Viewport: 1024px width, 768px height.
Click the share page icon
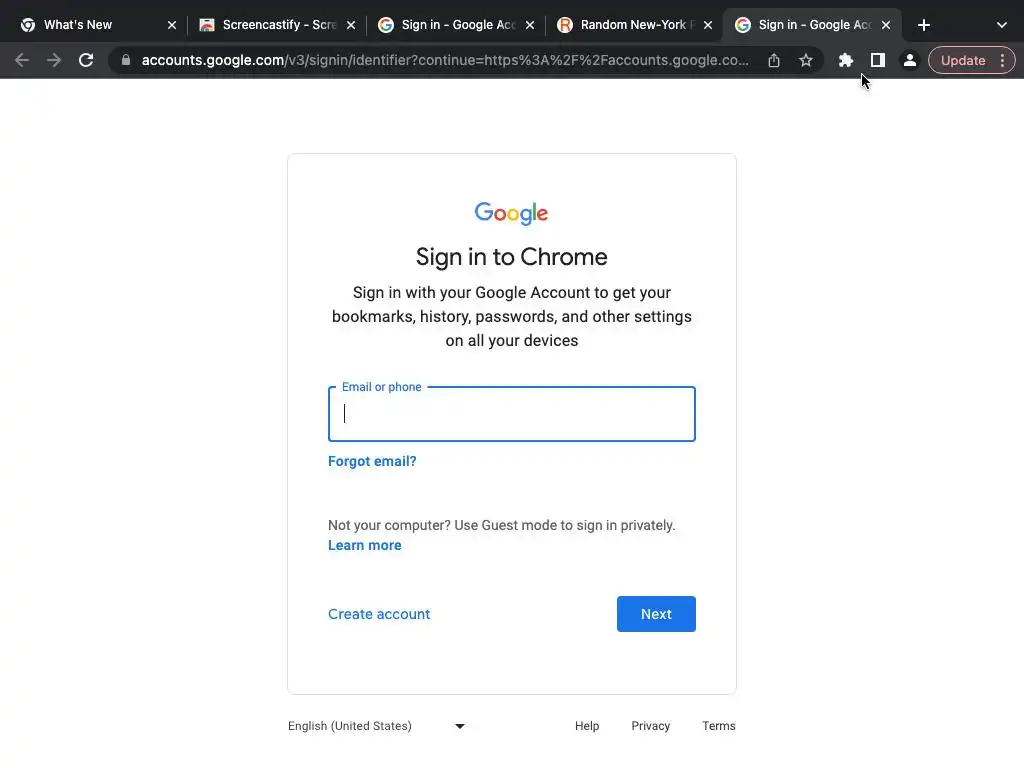[774, 60]
